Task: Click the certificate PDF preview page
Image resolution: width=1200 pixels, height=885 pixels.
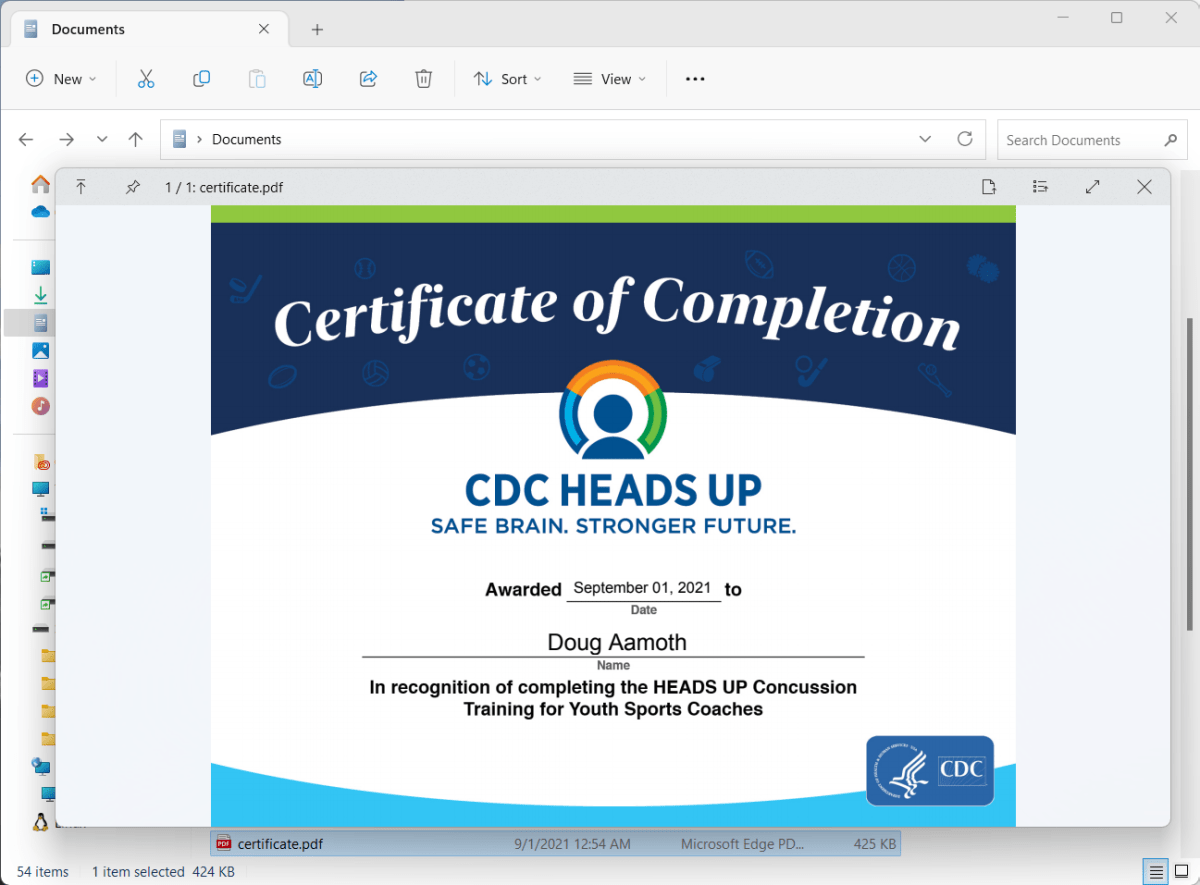Action: point(613,516)
